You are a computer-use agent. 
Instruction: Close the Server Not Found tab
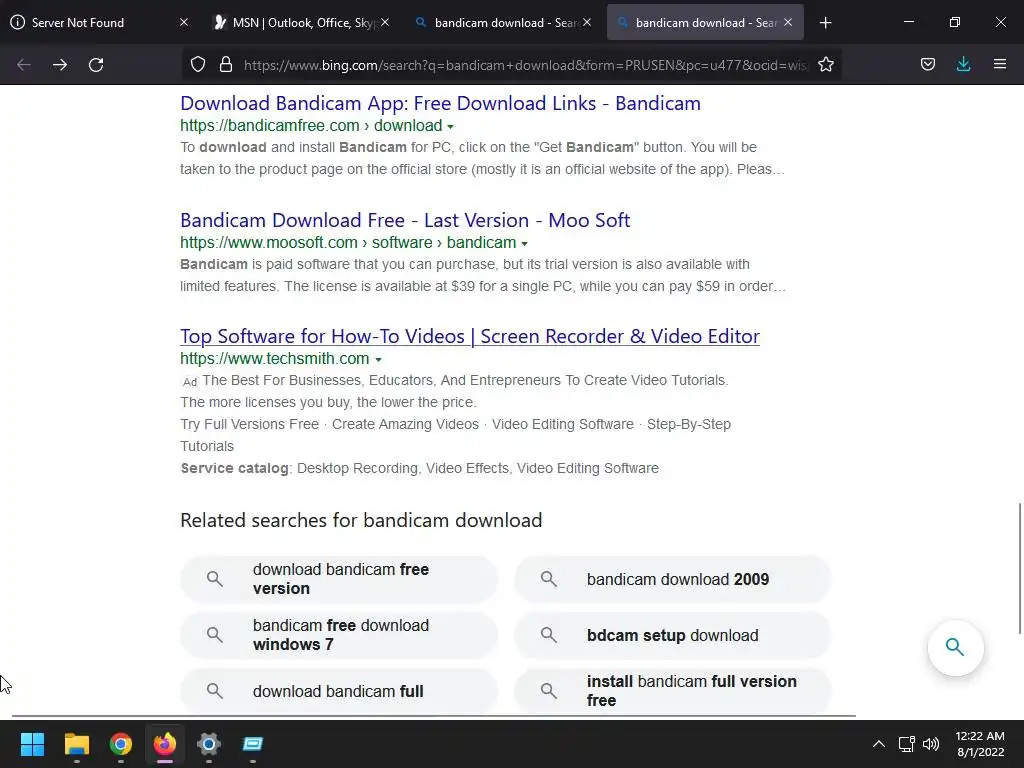(184, 23)
